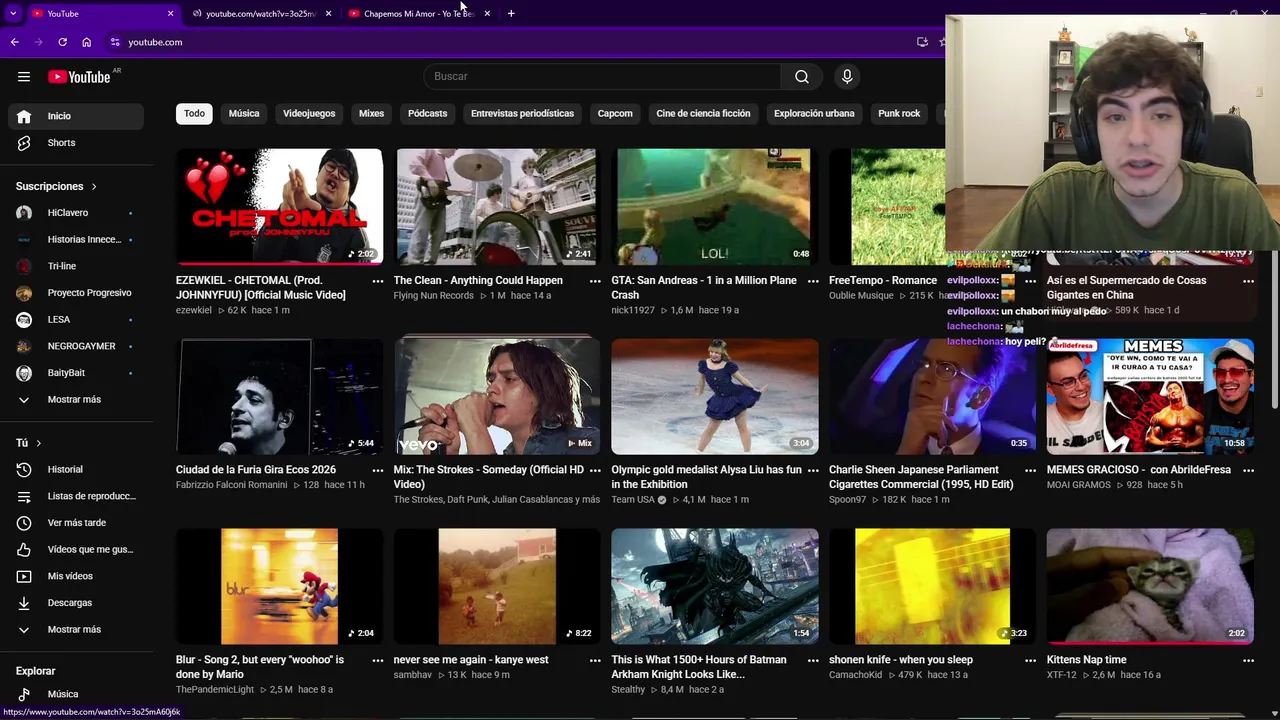This screenshot has width=1280, height=720.
Task: Expand subscriptions with Mostrar más
Action: (76, 399)
